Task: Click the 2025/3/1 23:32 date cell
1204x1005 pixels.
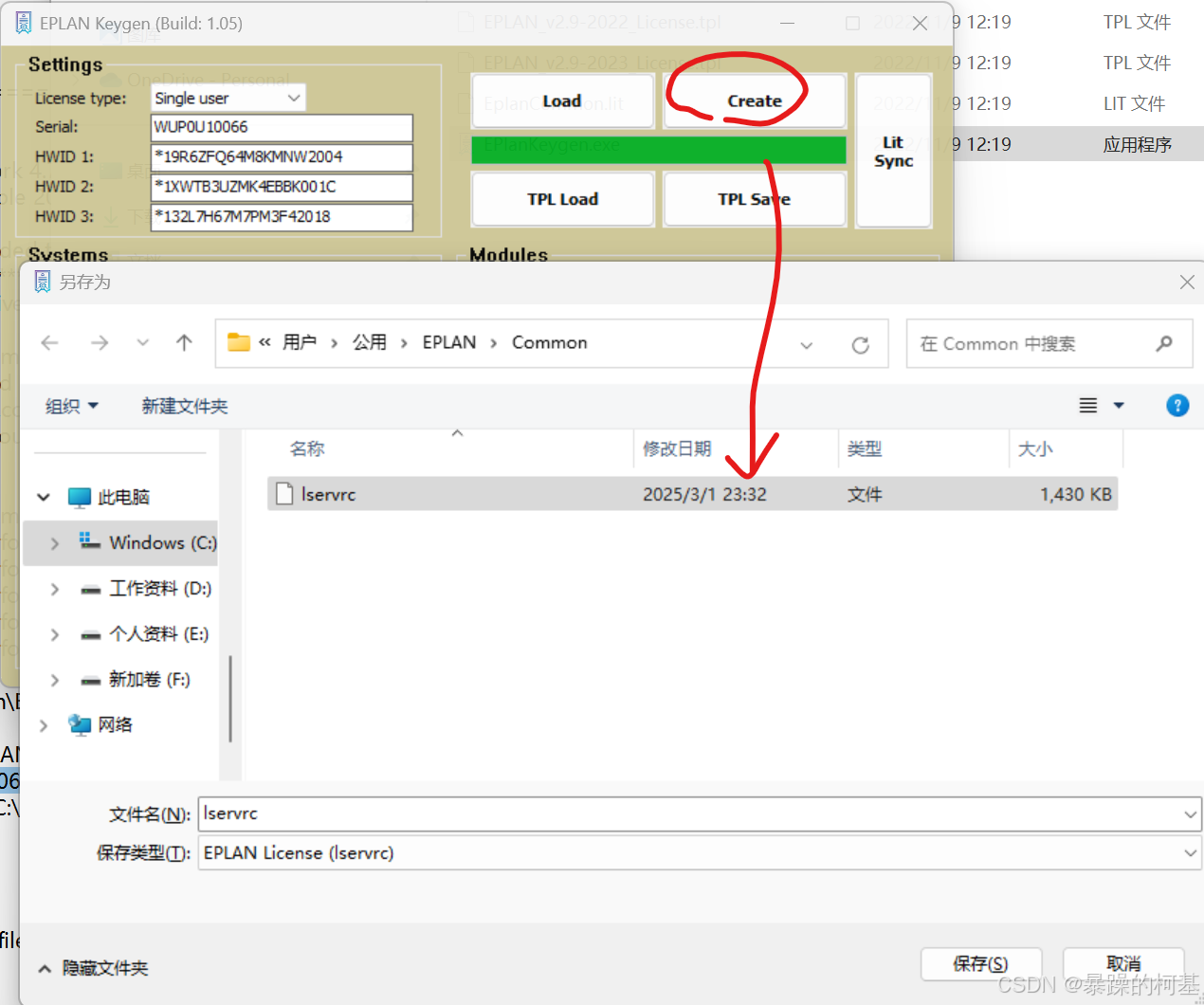Action: pyautogui.click(x=704, y=494)
